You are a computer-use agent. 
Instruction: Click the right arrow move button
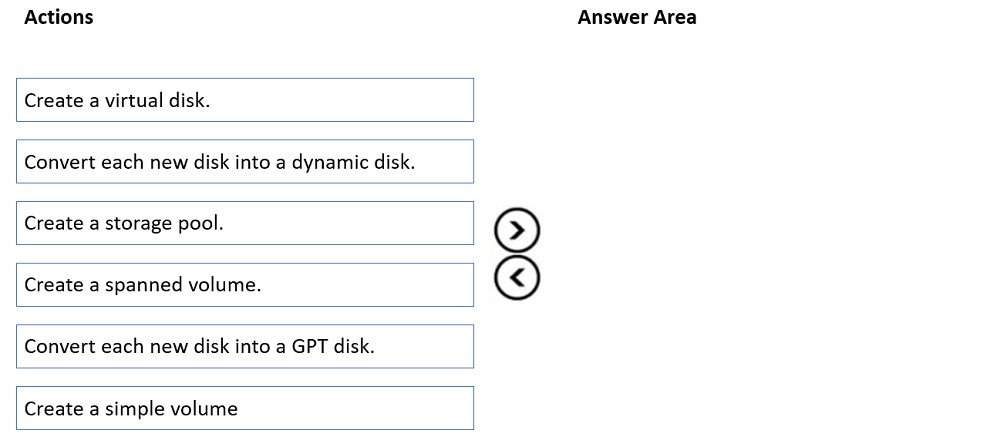pos(517,228)
